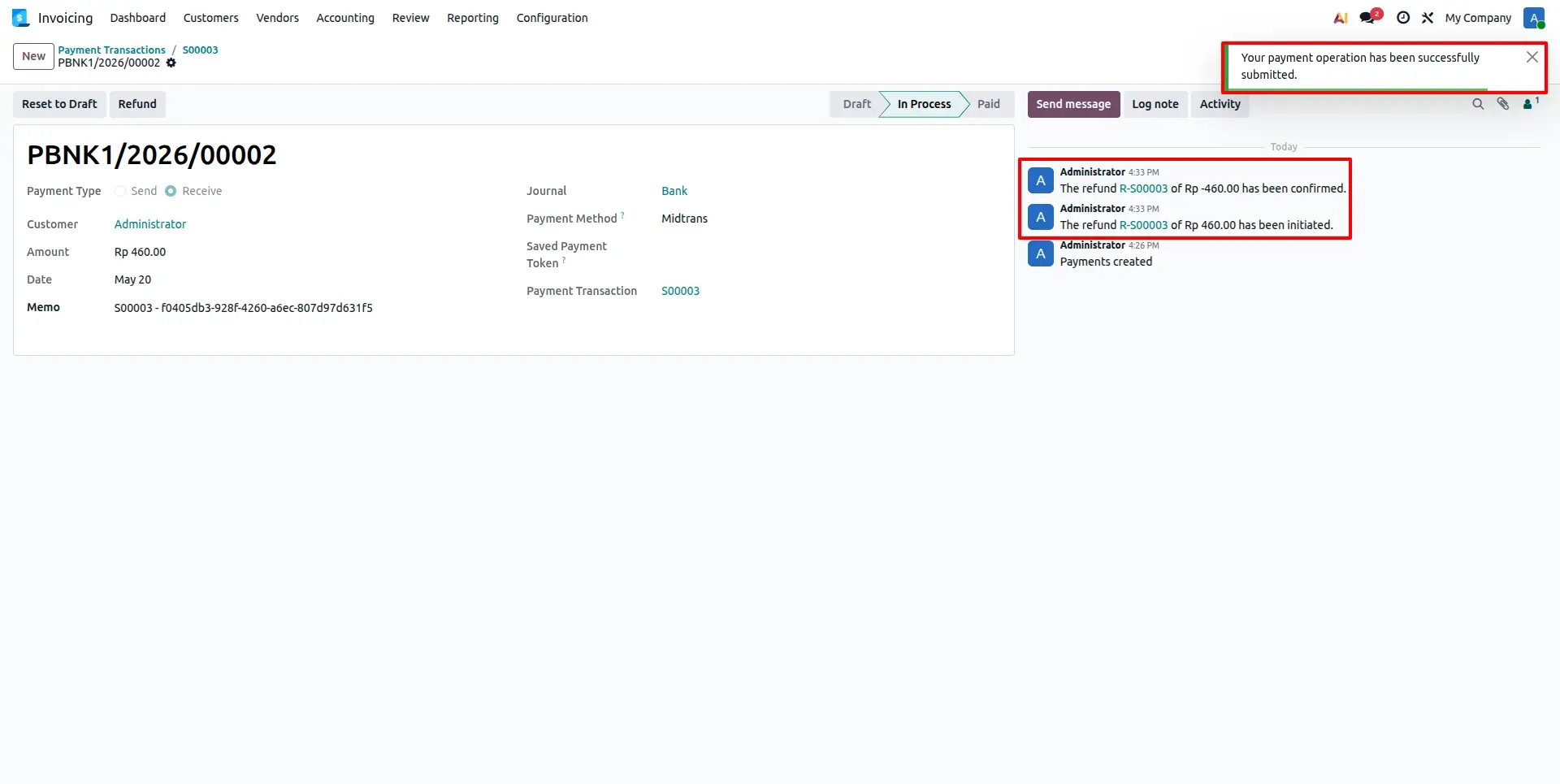The width and height of the screenshot is (1560, 784).
Task: Open the Reporting menu
Action: [473, 18]
